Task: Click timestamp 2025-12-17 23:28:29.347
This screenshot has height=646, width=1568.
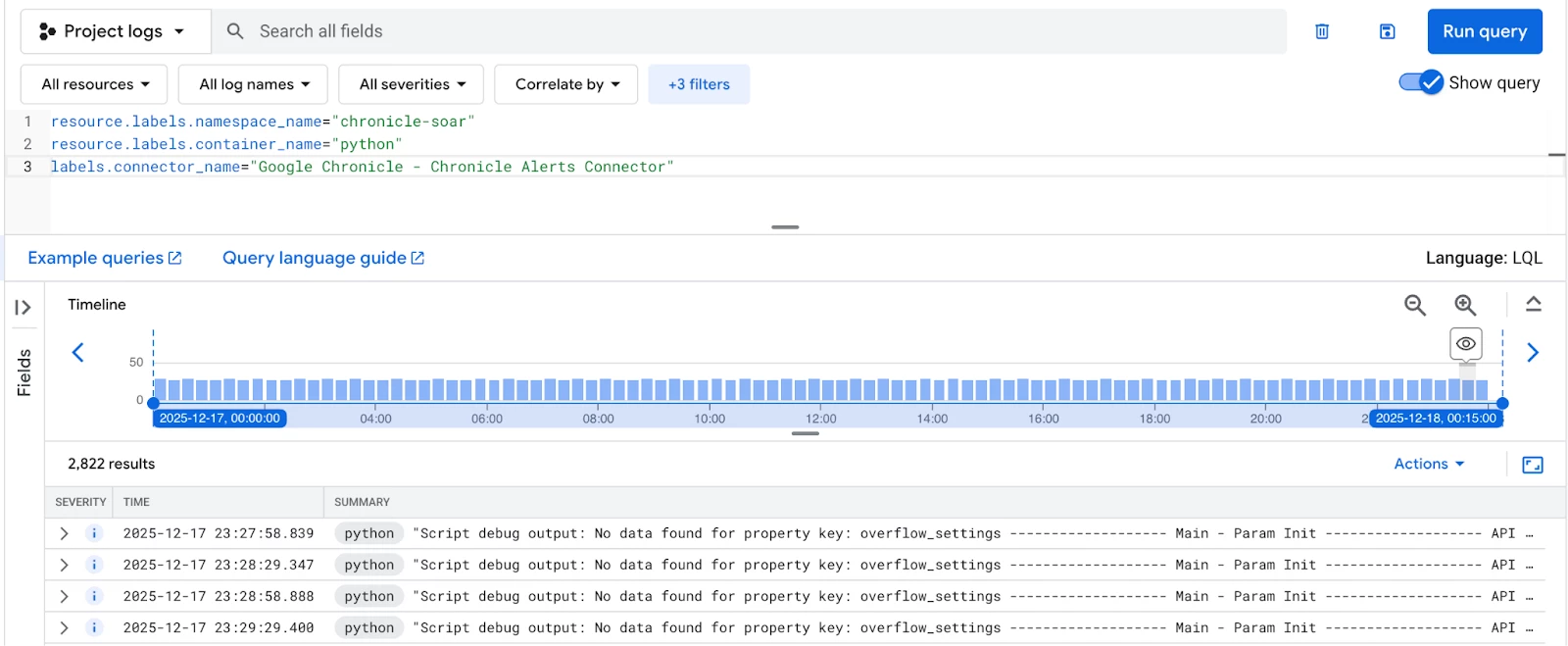Action: click(219, 565)
